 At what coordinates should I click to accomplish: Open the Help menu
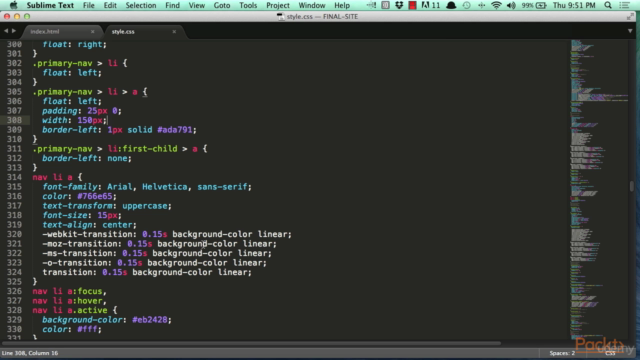(x=342, y=5)
